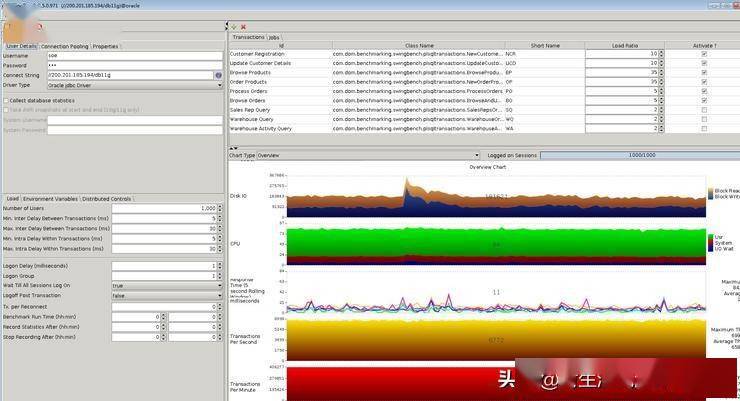740x401 pixels.
Task: Open the Logoff Post Transaction dropdown
Action: [x=219, y=296]
